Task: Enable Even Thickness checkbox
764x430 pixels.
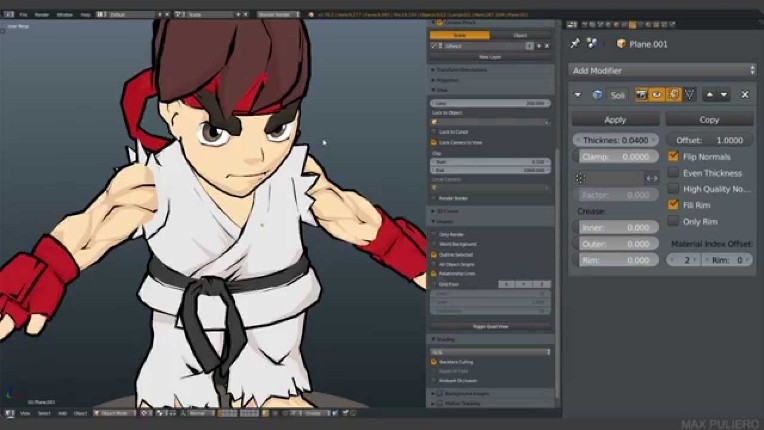Action: point(673,172)
